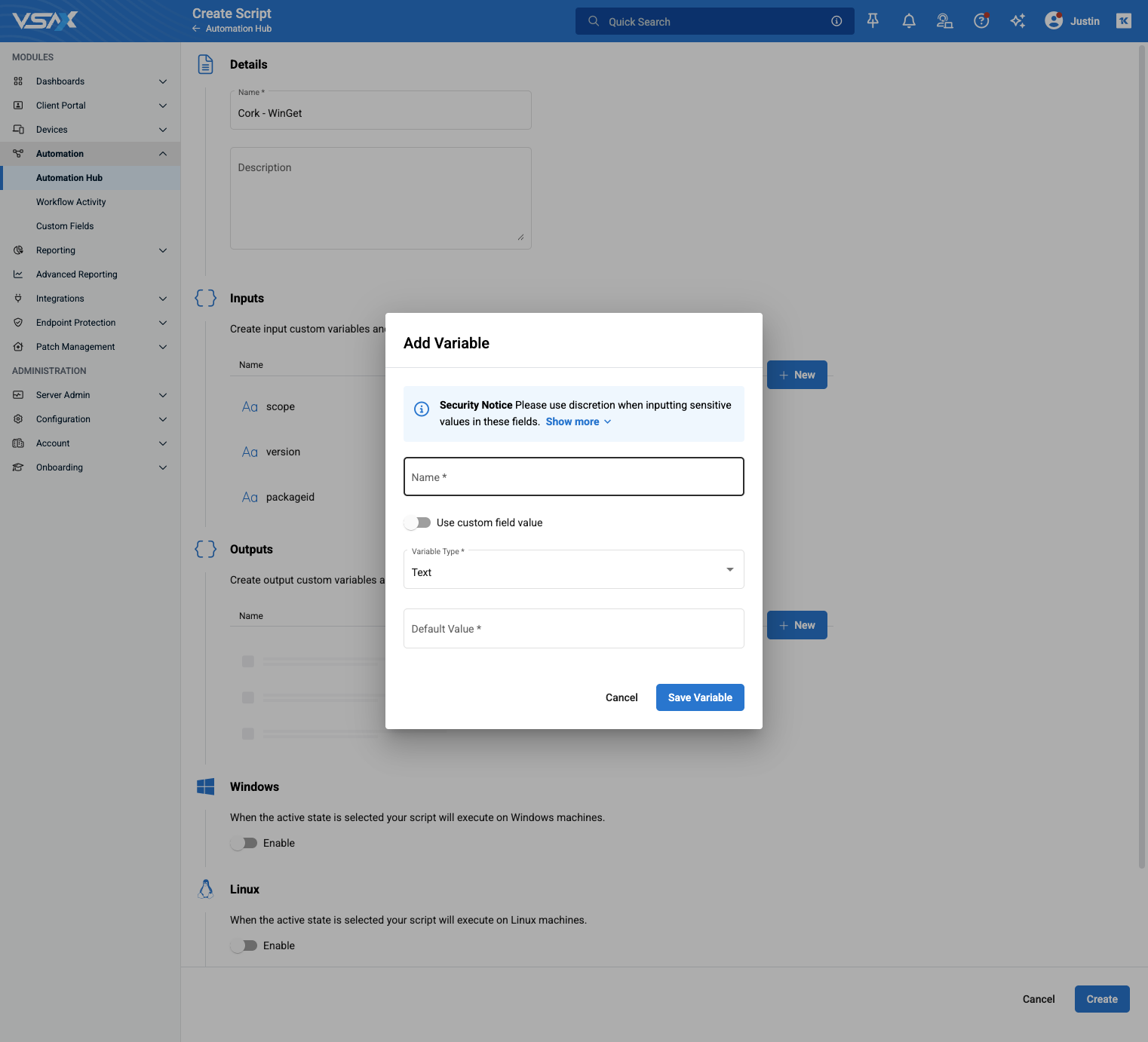The image size is (1148, 1042).
Task: Enable the Windows script toggle
Action: [244, 843]
